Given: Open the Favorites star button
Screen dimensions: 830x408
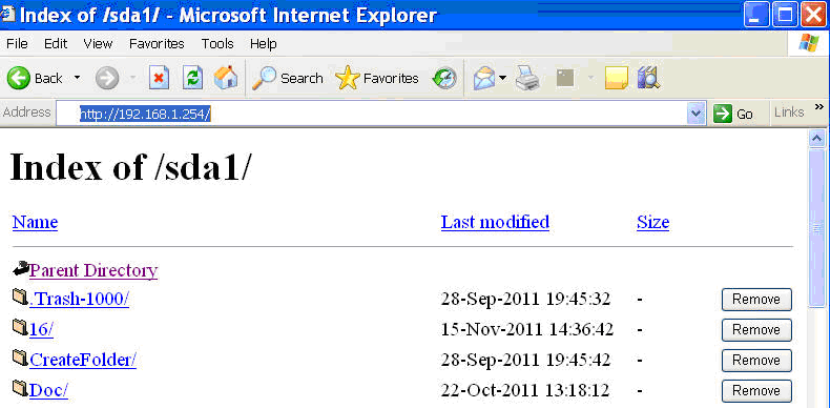Looking at the screenshot, I should [x=377, y=78].
